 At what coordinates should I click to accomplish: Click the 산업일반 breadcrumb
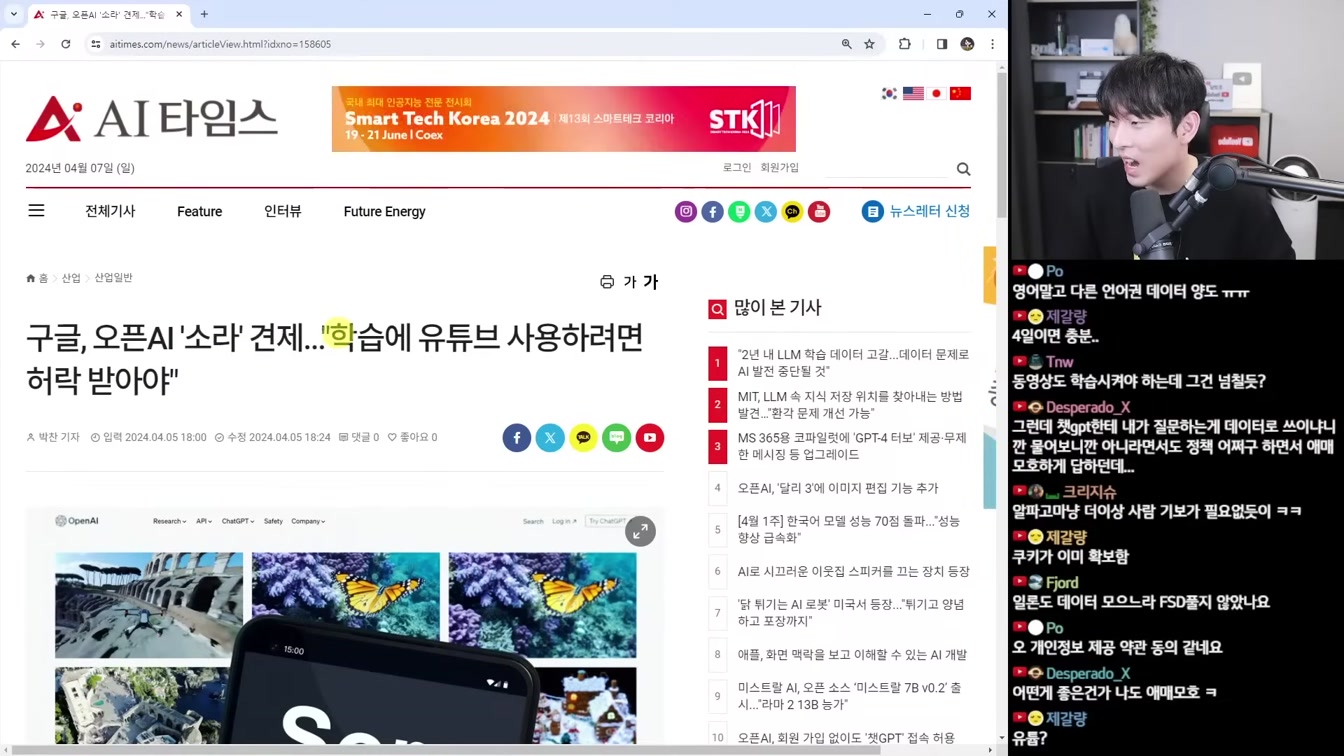[113, 278]
